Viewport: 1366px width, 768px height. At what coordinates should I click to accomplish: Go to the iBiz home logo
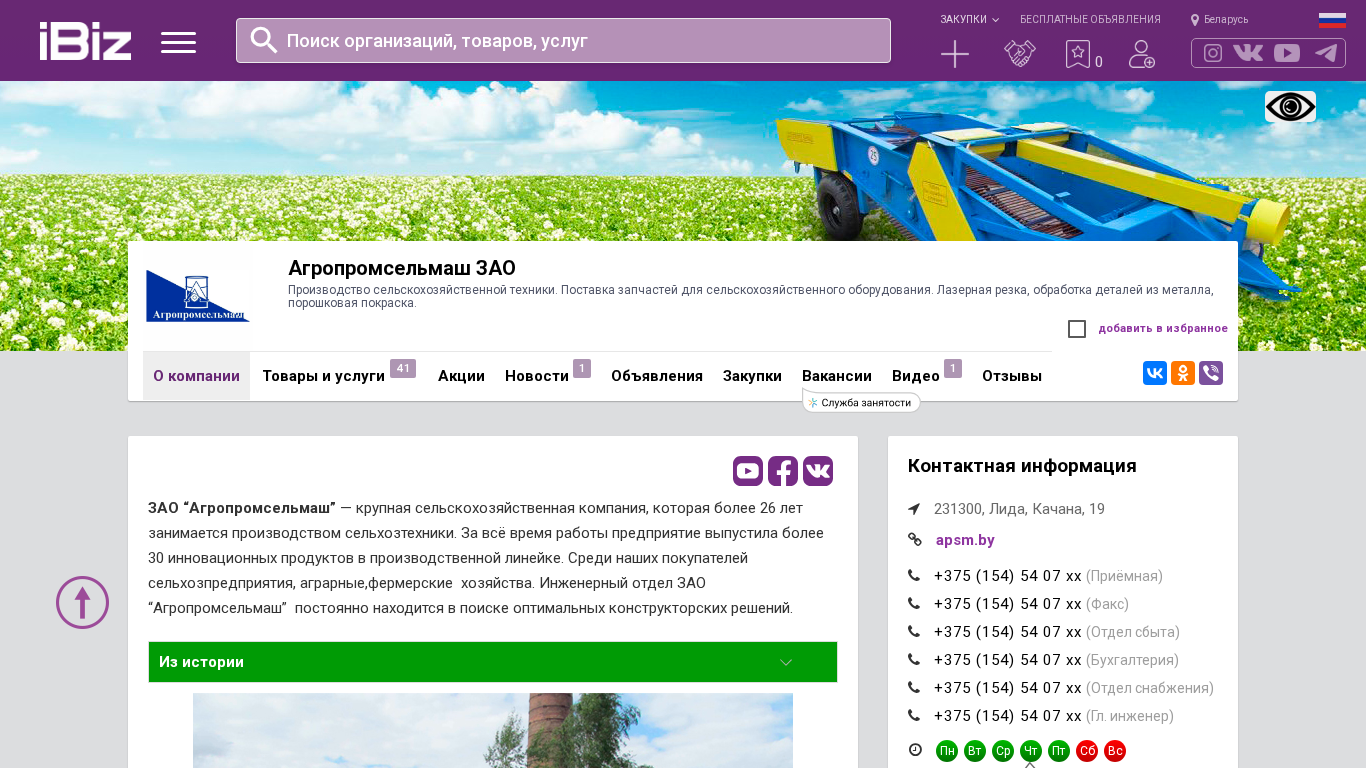pyautogui.click(x=85, y=41)
